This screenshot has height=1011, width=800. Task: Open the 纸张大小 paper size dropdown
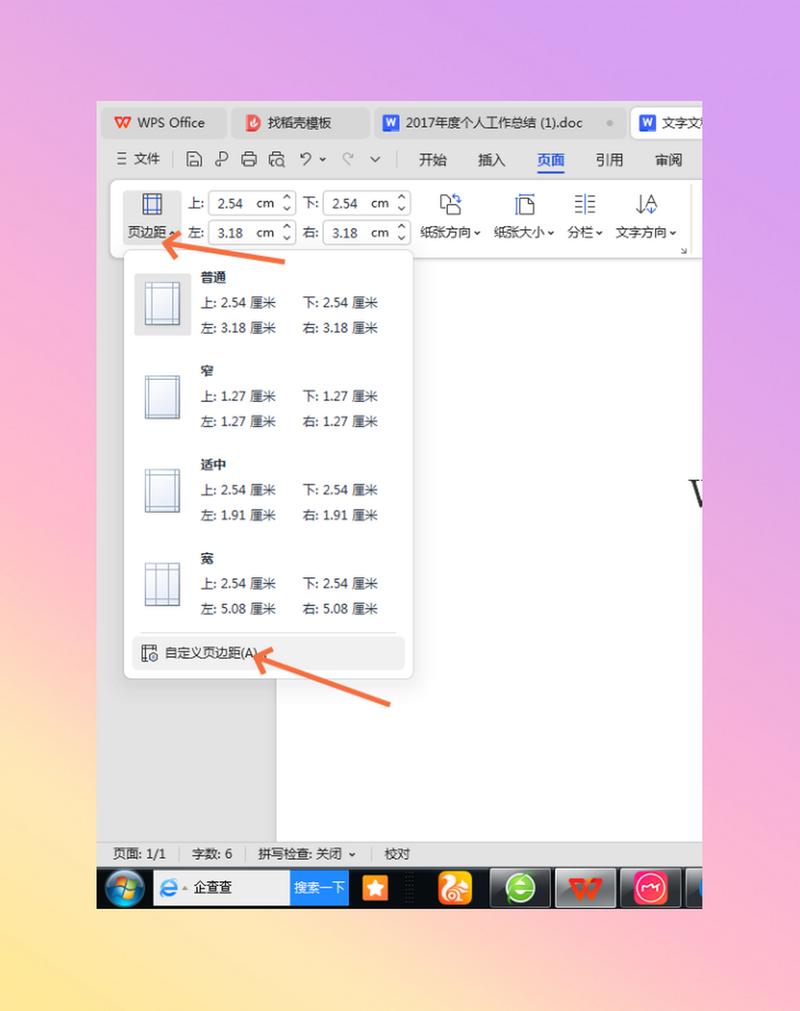(524, 217)
